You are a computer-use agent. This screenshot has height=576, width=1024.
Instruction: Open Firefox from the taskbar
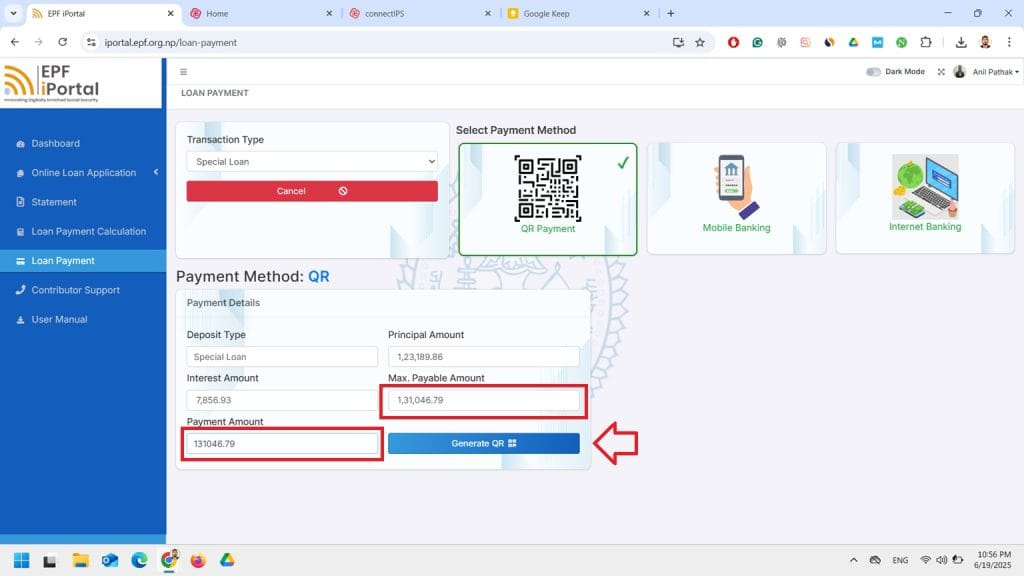coord(198,560)
